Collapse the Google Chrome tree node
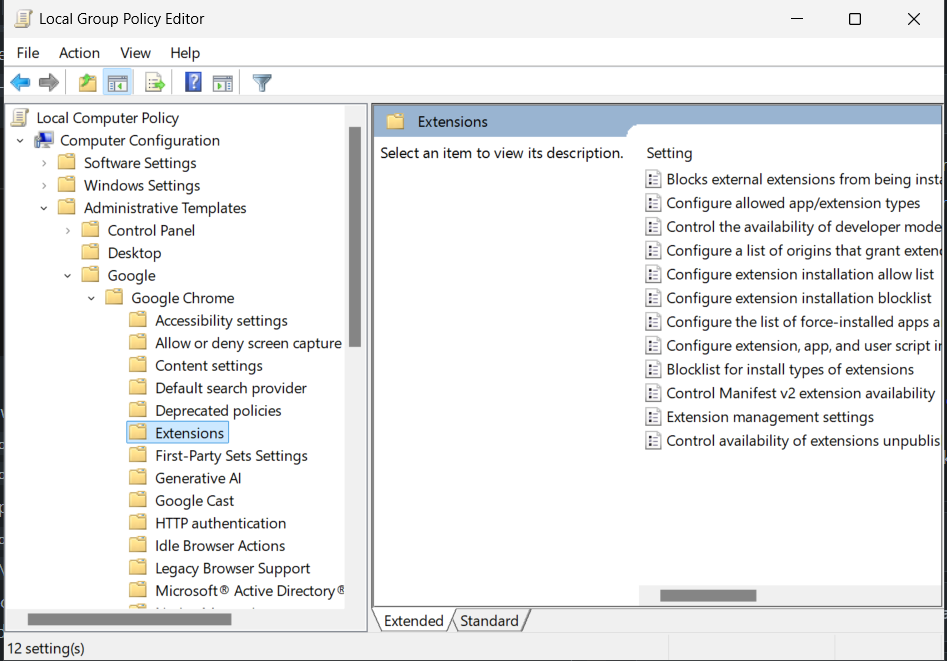Viewport: 947px width, 661px height. pos(92,298)
